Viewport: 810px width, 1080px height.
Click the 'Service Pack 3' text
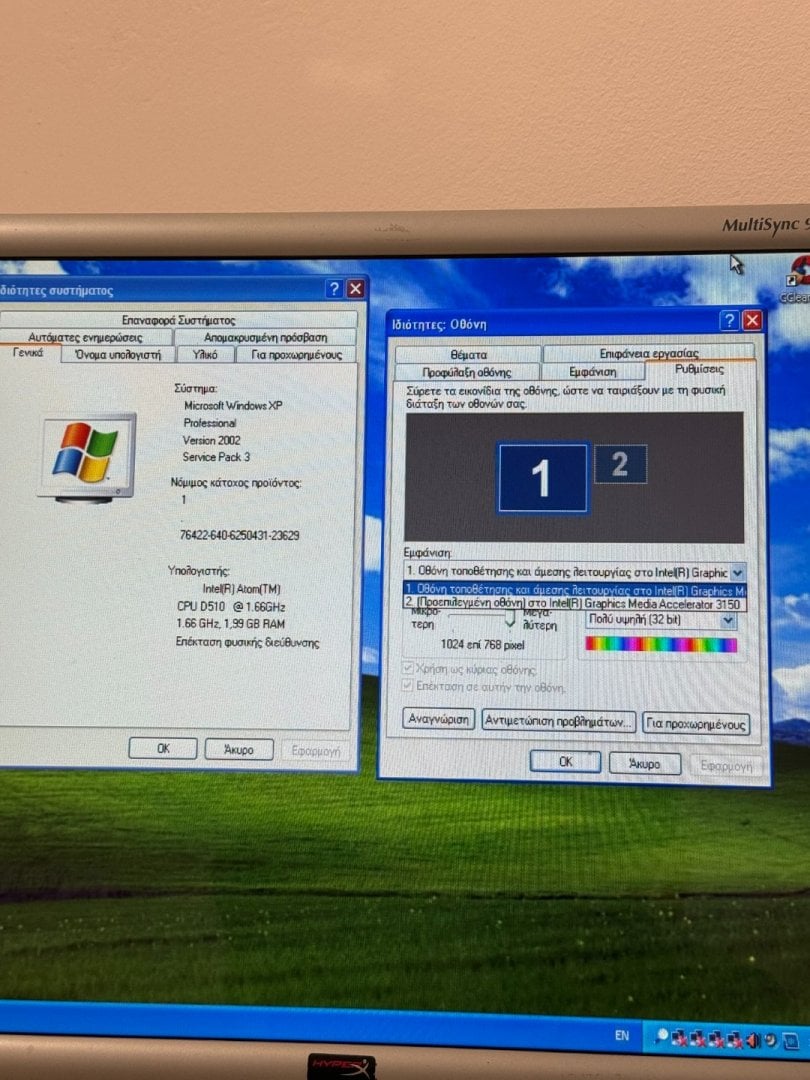[216, 457]
